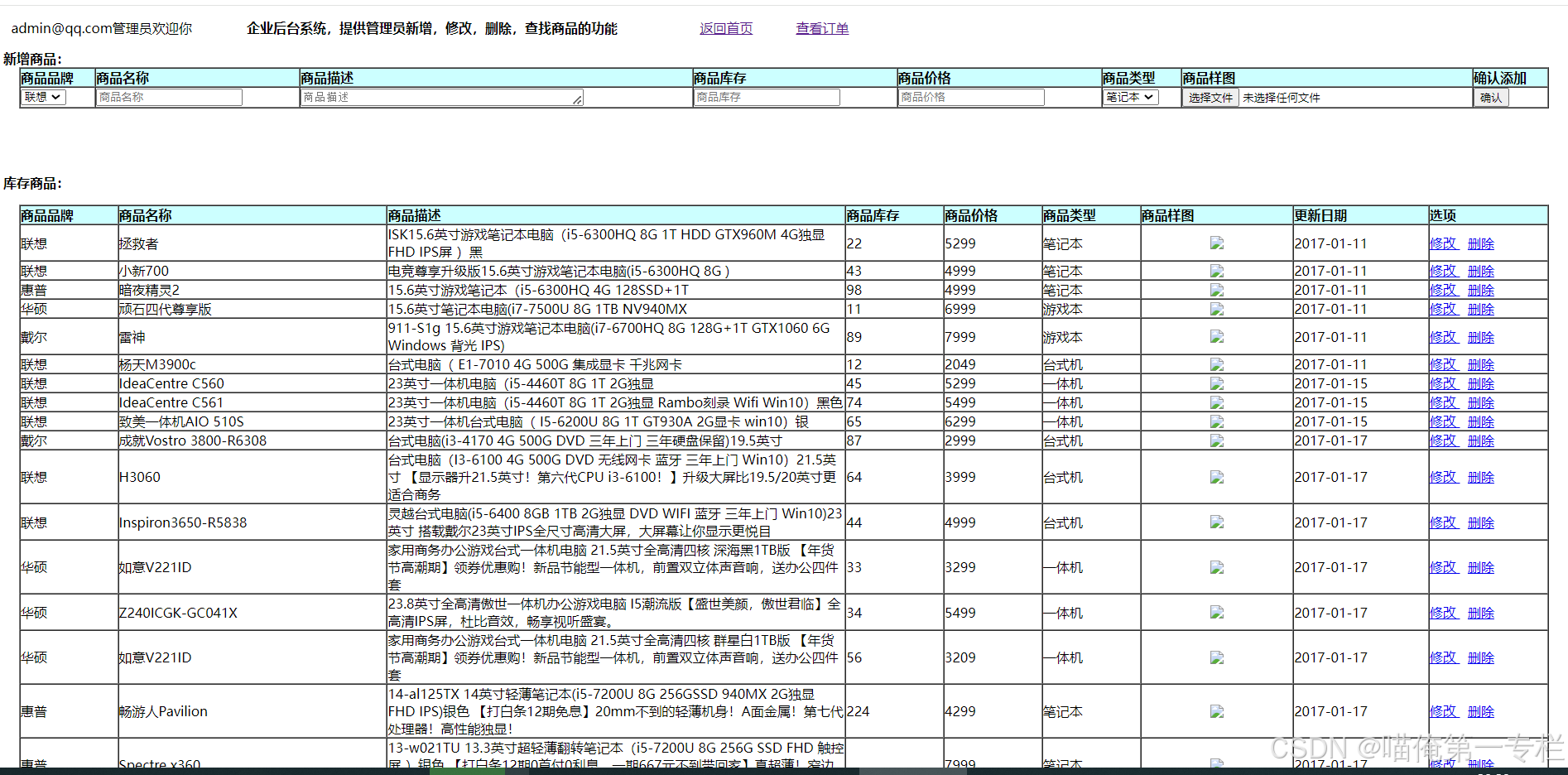Click 删除 for the 顽石四代尊享版 row
Image resolution: width=1568 pixels, height=775 pixels.
coord(1481,309)
